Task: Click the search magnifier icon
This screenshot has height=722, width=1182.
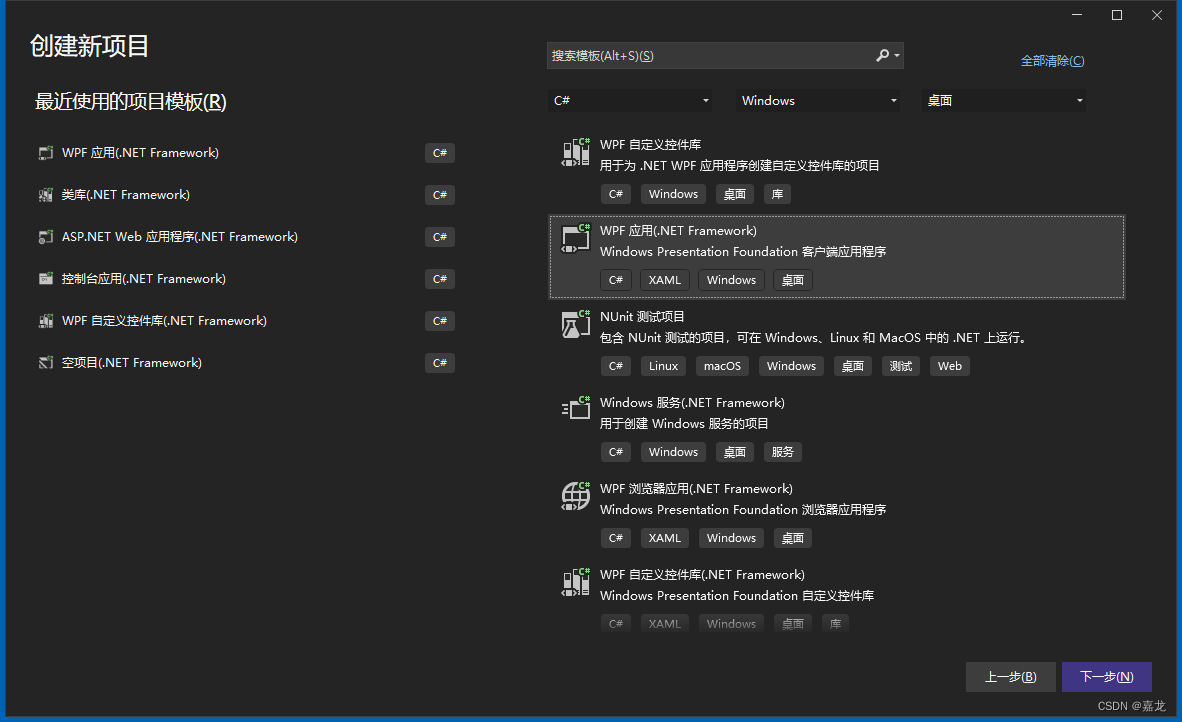Action: point(882,56)
